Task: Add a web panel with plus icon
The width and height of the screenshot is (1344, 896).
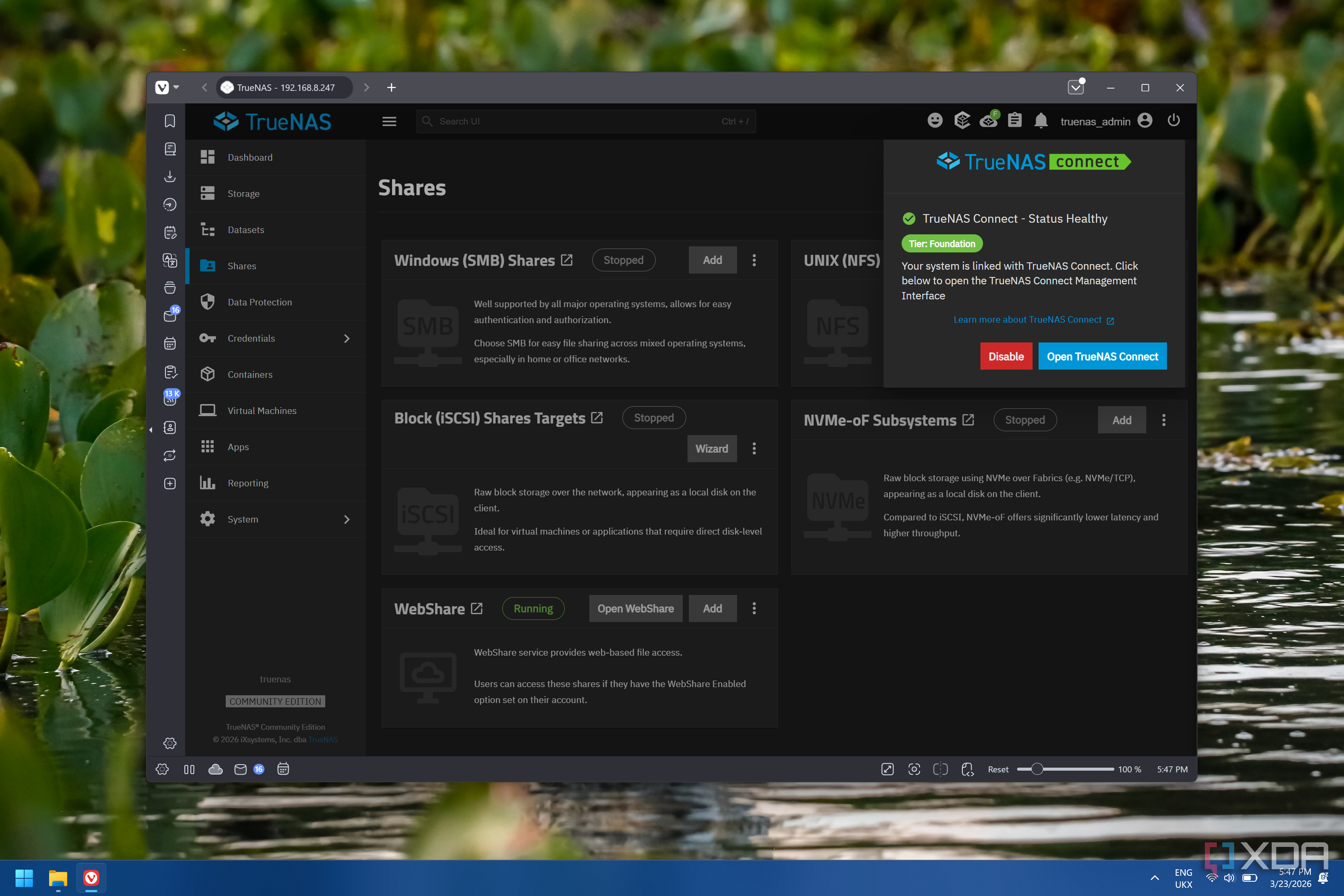Action: coord(170,483)
